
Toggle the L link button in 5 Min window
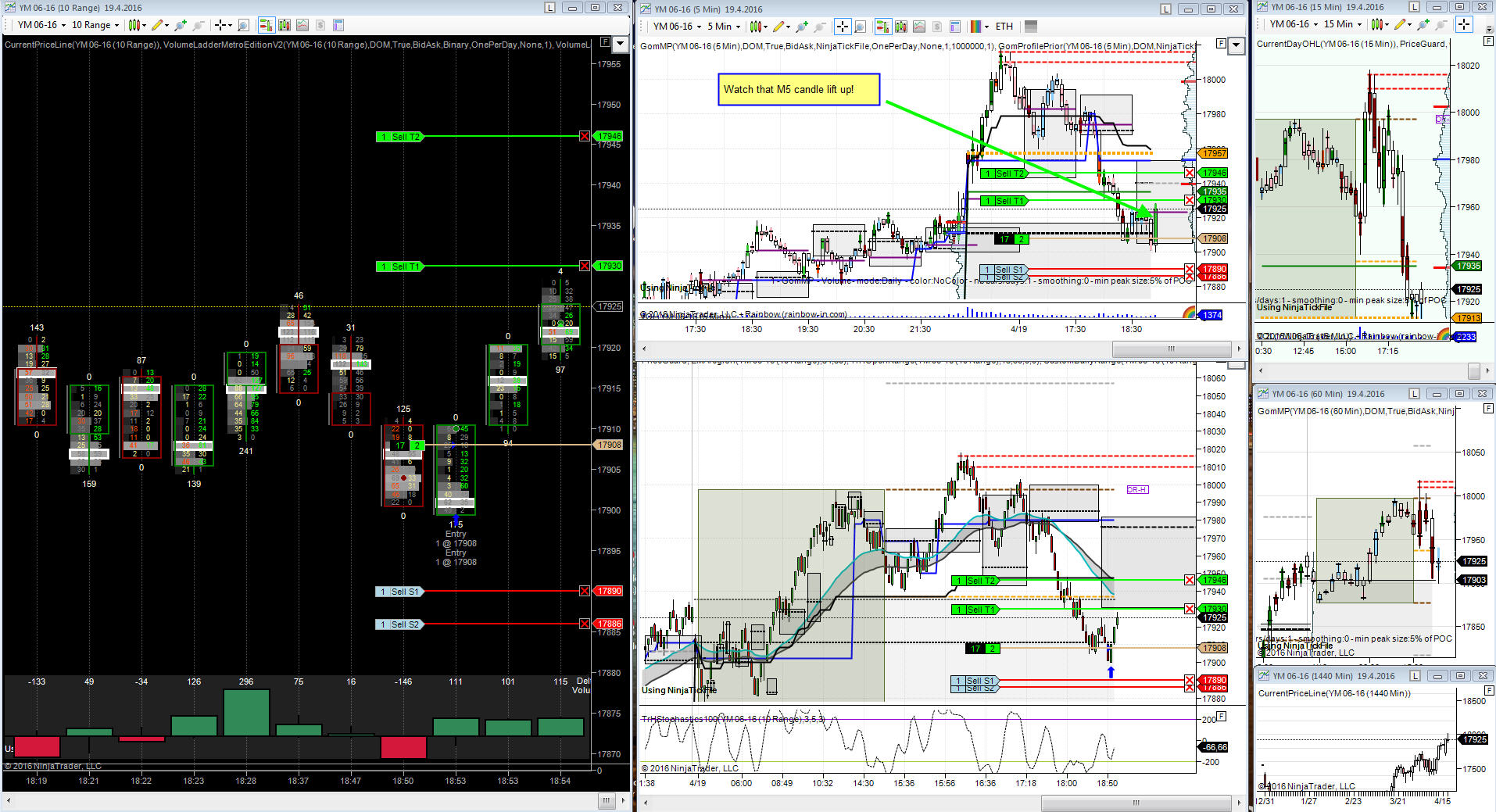(1166, 9)
